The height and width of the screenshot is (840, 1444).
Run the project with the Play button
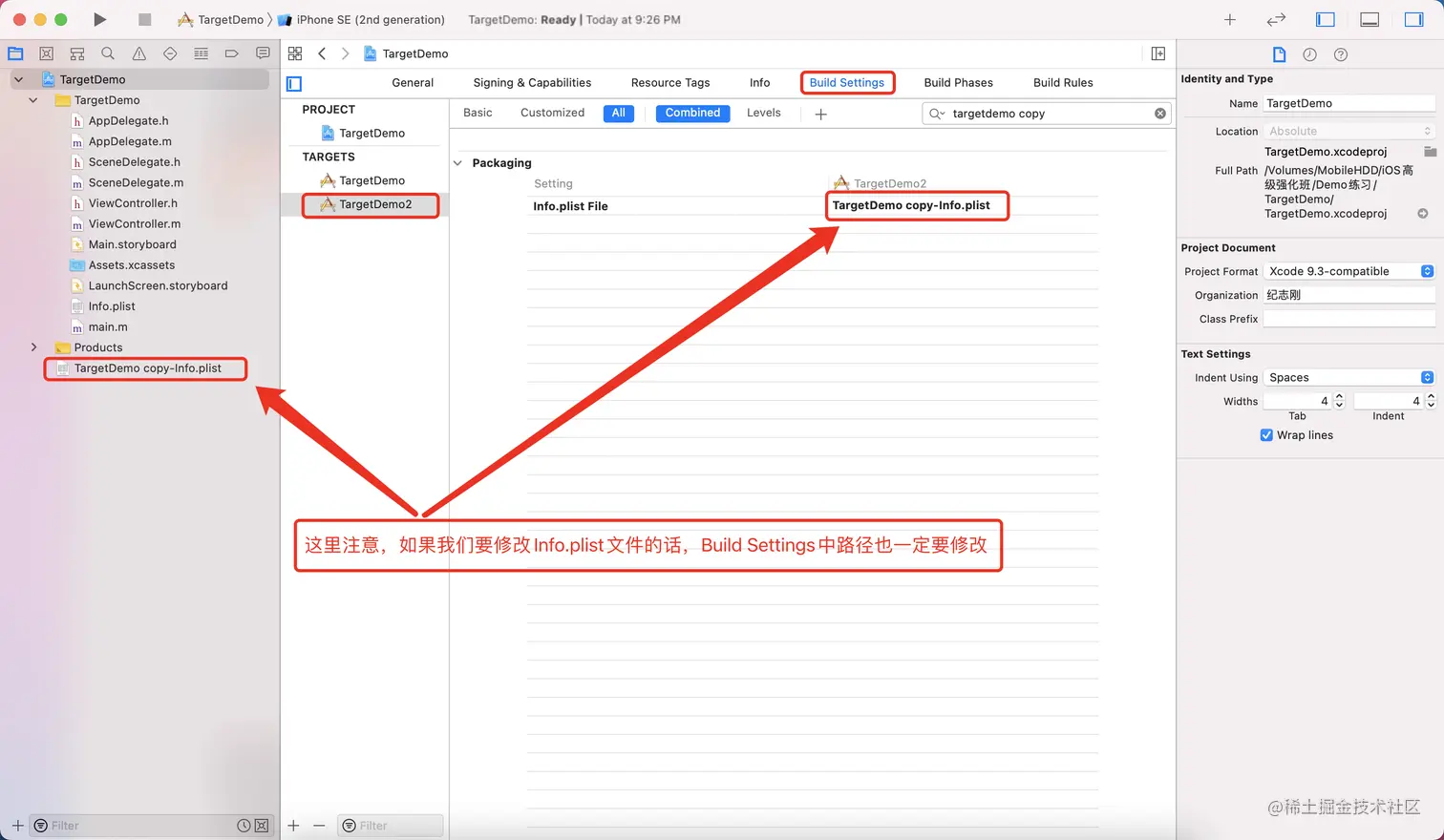pyautogui.click(x=100, y=19)
